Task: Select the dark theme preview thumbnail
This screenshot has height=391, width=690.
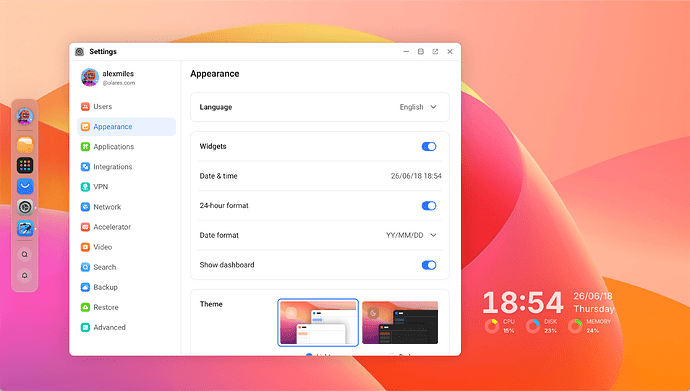Action: click(400, 322)
